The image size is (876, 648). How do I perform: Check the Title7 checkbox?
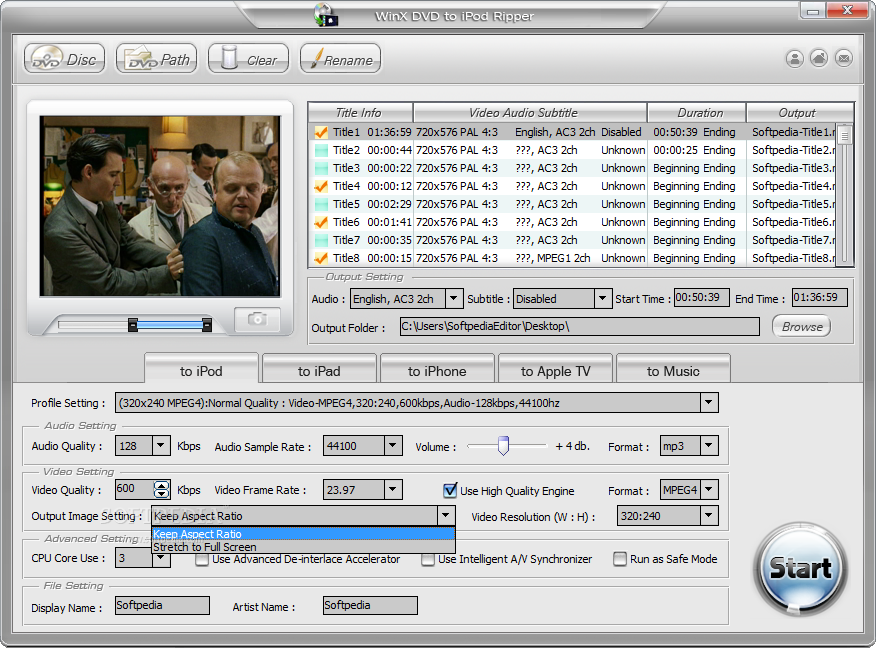click(x=321, y=240)
